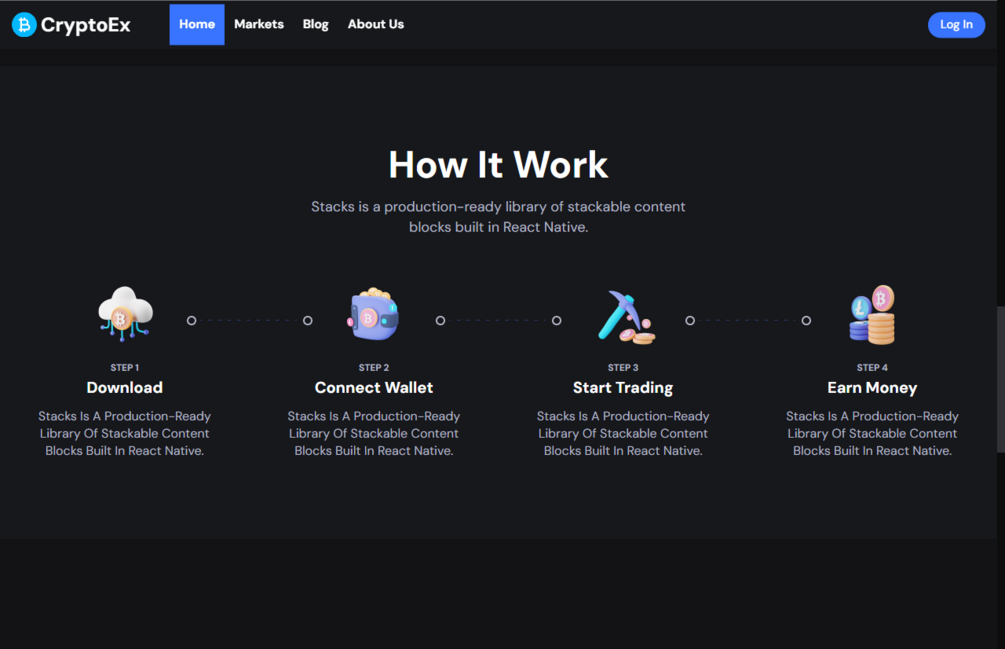Click the Download step heading
Viewport: 1005px width, 649px height.
click(x=124, y=387)
